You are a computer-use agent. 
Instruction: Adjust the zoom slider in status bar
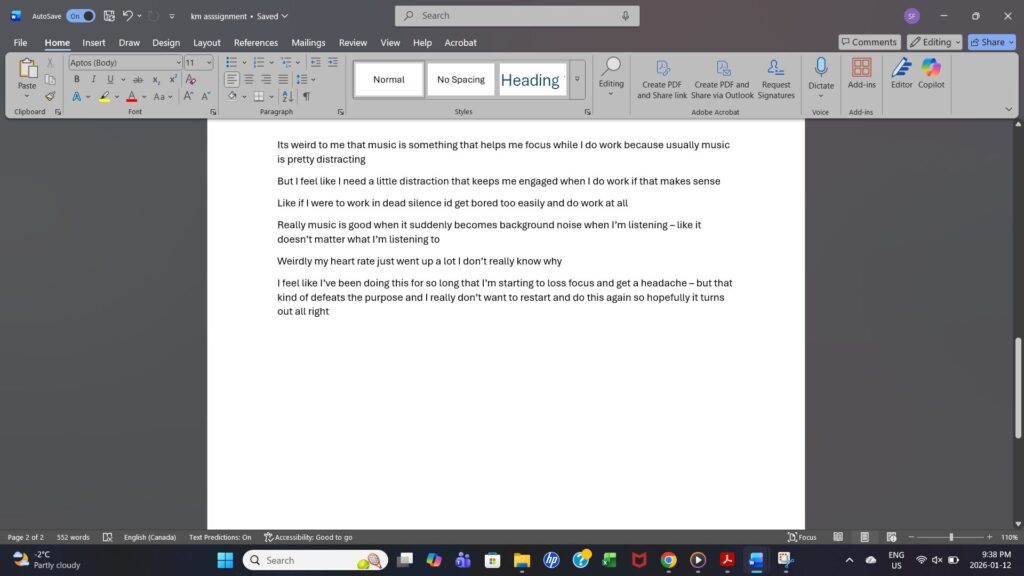click(x=951, y=537)
